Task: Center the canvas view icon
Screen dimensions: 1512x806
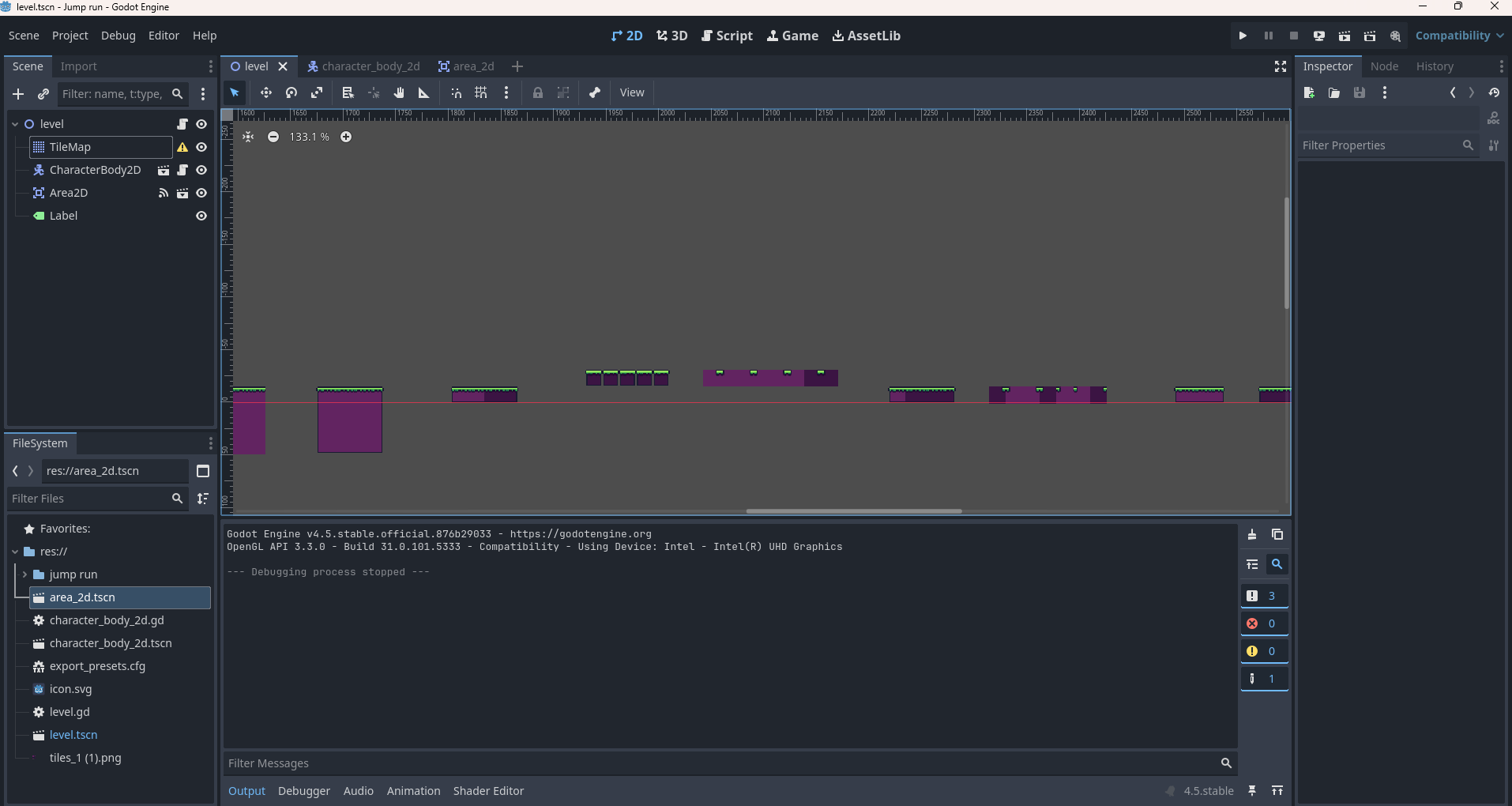Action: coord(248,137)
